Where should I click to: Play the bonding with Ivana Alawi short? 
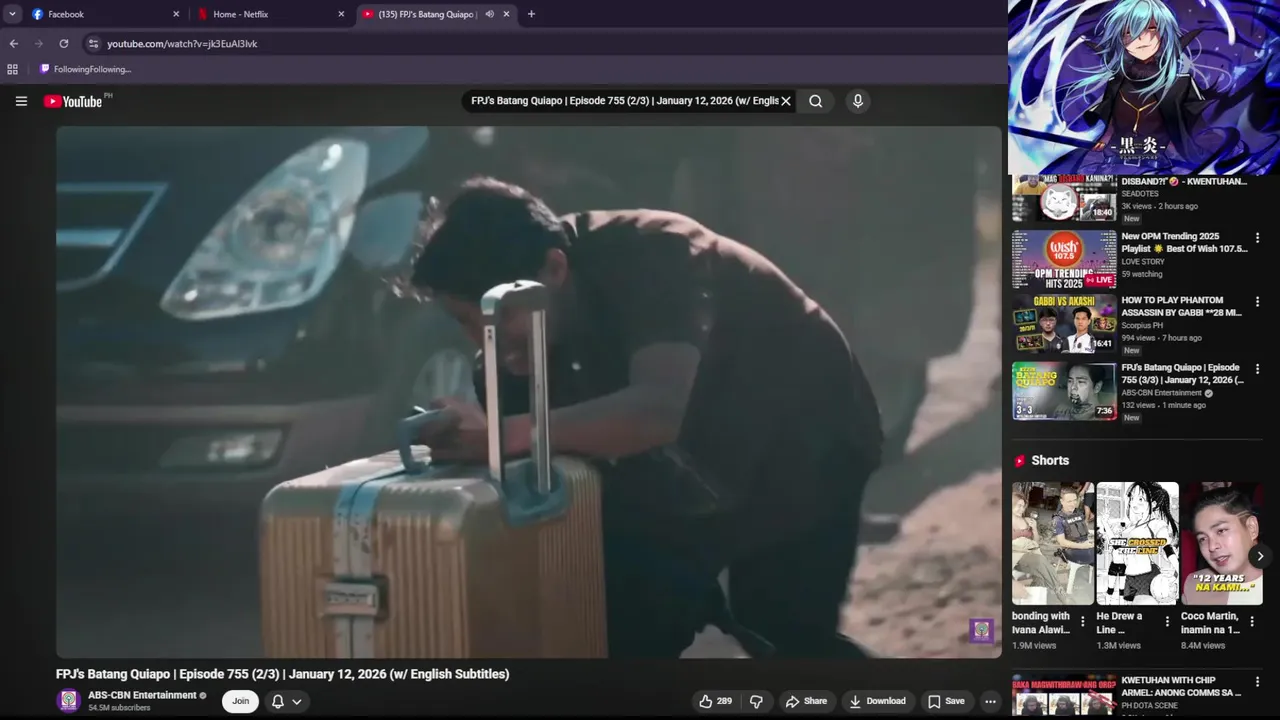pos(1052,543)
